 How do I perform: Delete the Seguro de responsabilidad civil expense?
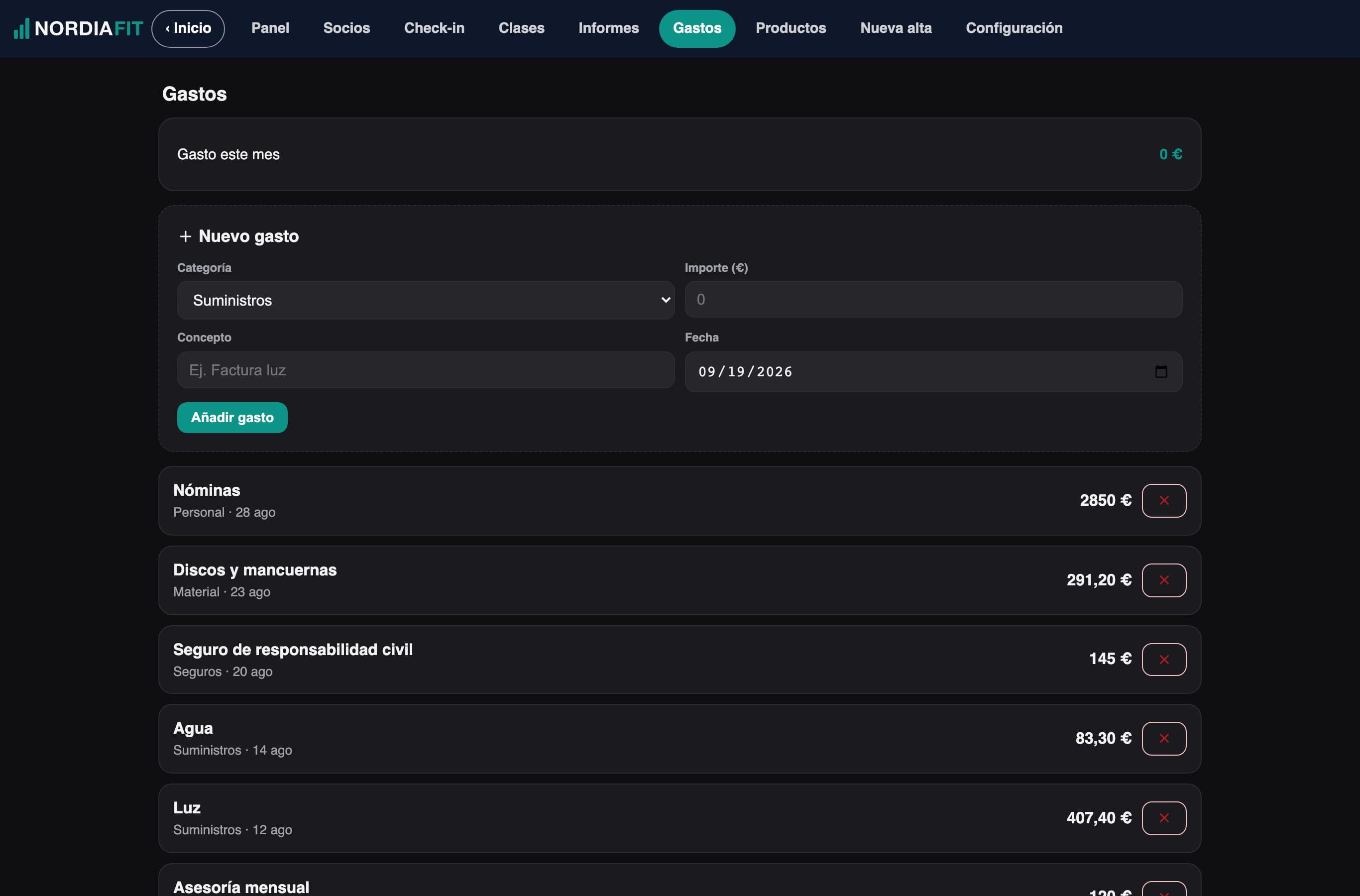(1163, 660)
